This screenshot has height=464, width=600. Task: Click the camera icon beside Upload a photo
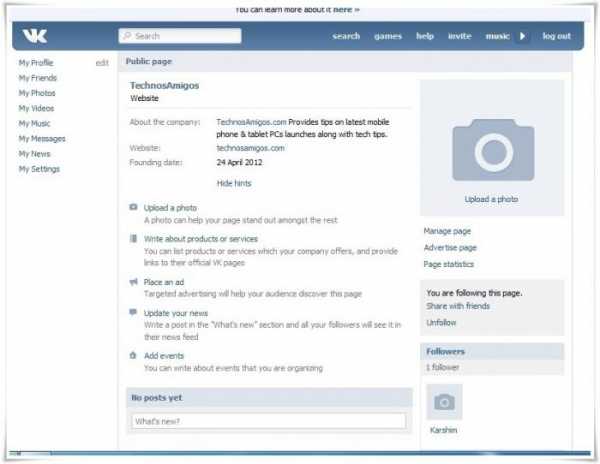(134, 208)
